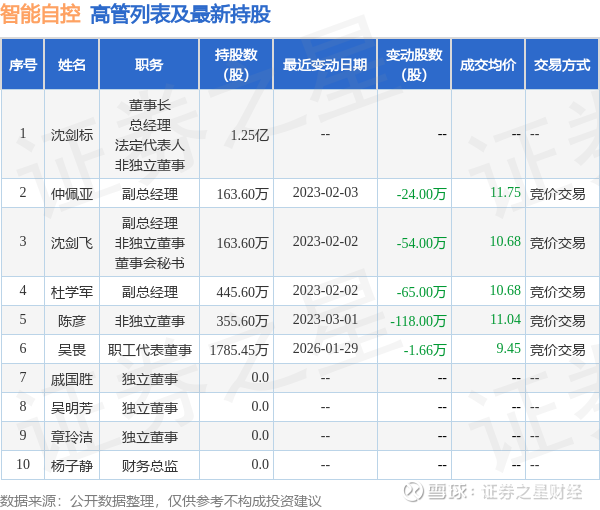
Task: Click 董事会秘书 position text
Action: 150,263
